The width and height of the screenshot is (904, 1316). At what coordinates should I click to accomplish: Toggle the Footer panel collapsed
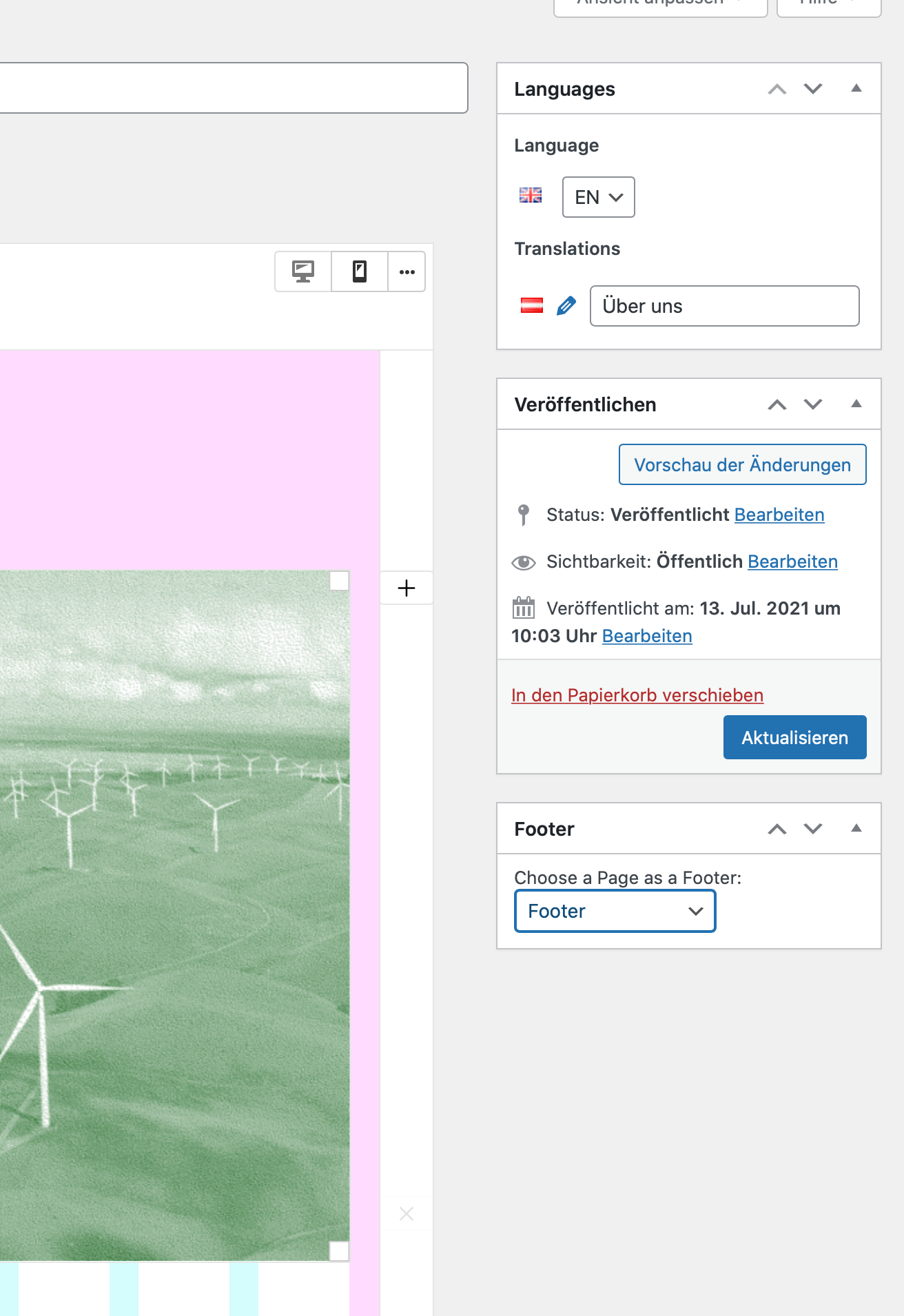coord(856,828)
